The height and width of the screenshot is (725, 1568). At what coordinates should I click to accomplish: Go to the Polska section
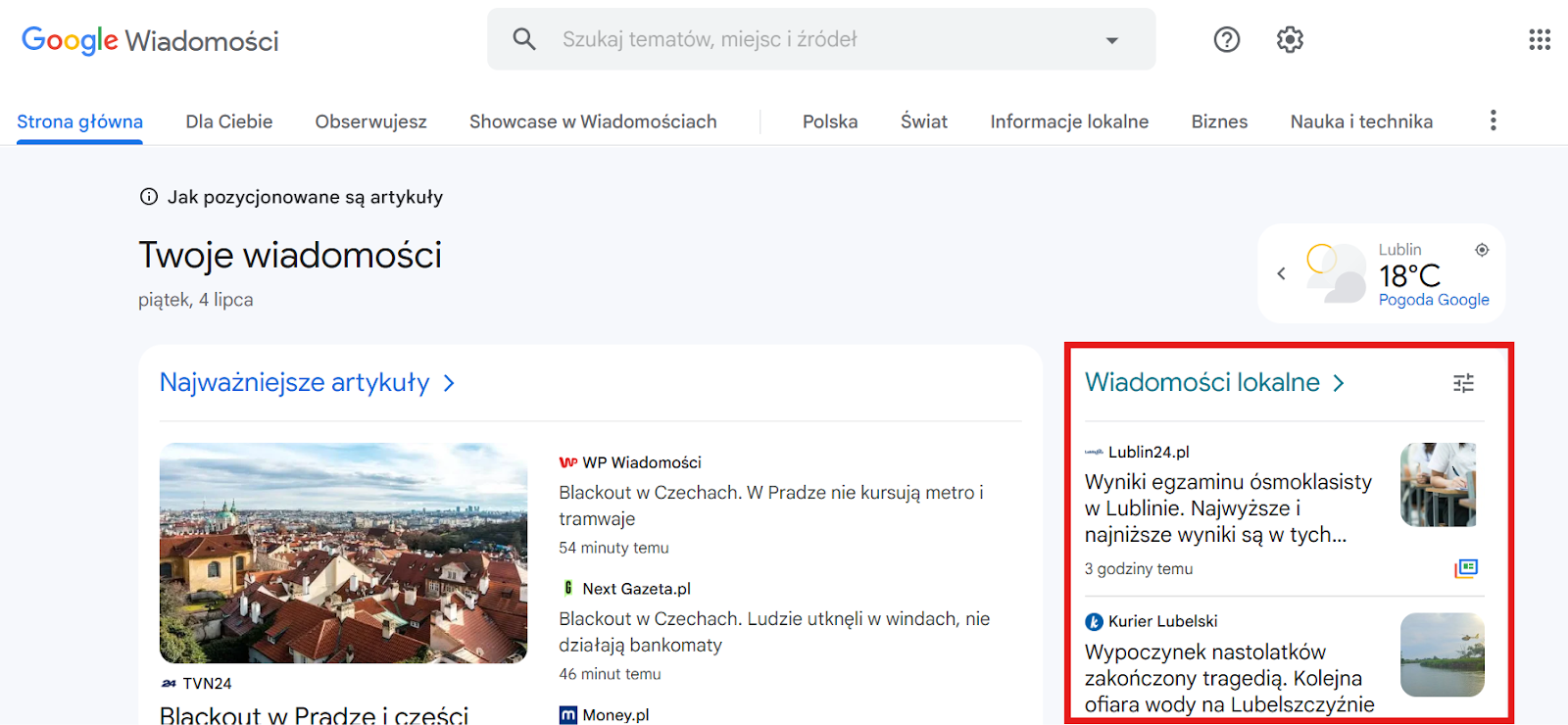tap(830, 121)
